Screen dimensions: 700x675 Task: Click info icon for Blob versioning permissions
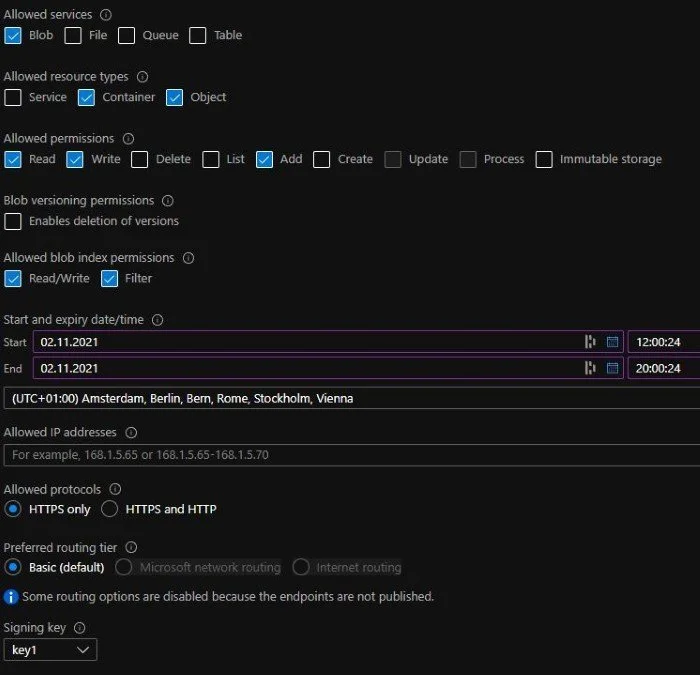(x=168, y=201)
